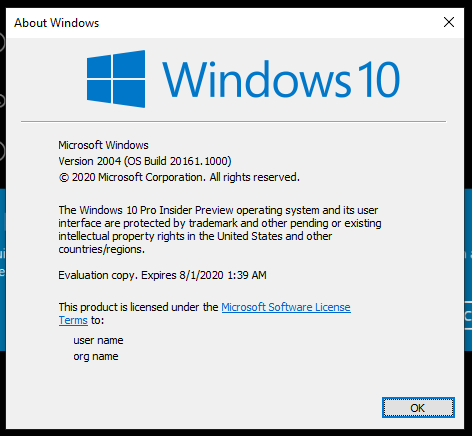This screenshot has height=436, width=472.
Task: Click the "user name" licensee text
Action: coord(98,340)
